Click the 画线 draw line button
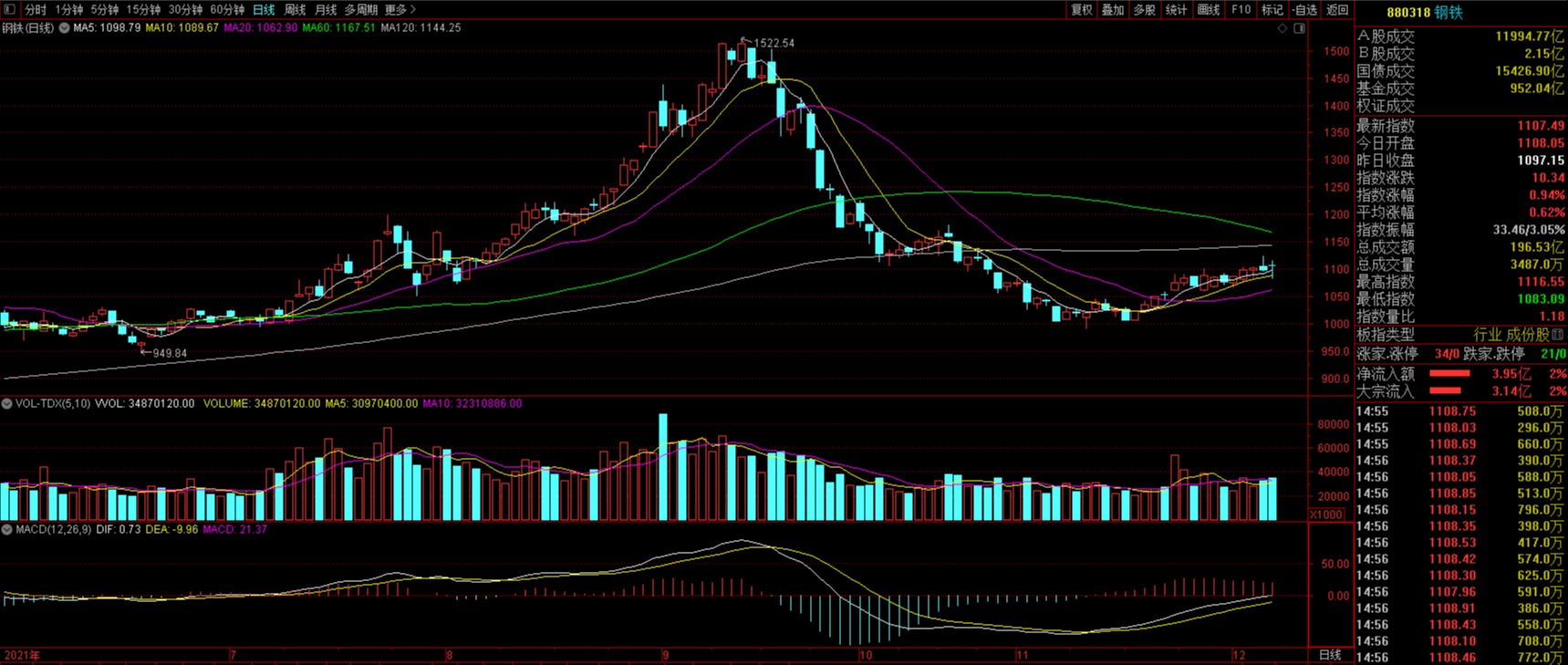Viewport: 1568px width, 665px height. tap(1209, 9)
